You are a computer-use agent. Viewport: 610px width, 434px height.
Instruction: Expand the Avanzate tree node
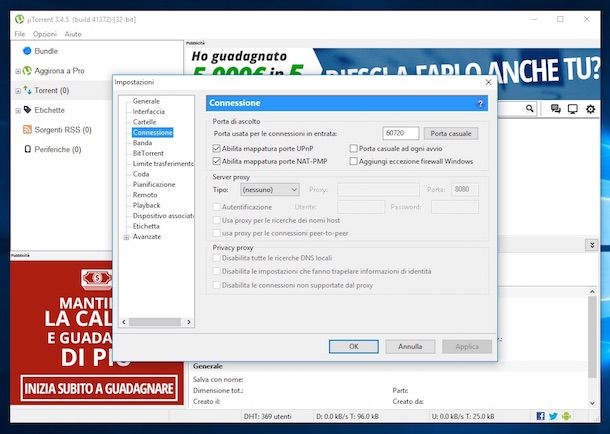coord(126,237)
